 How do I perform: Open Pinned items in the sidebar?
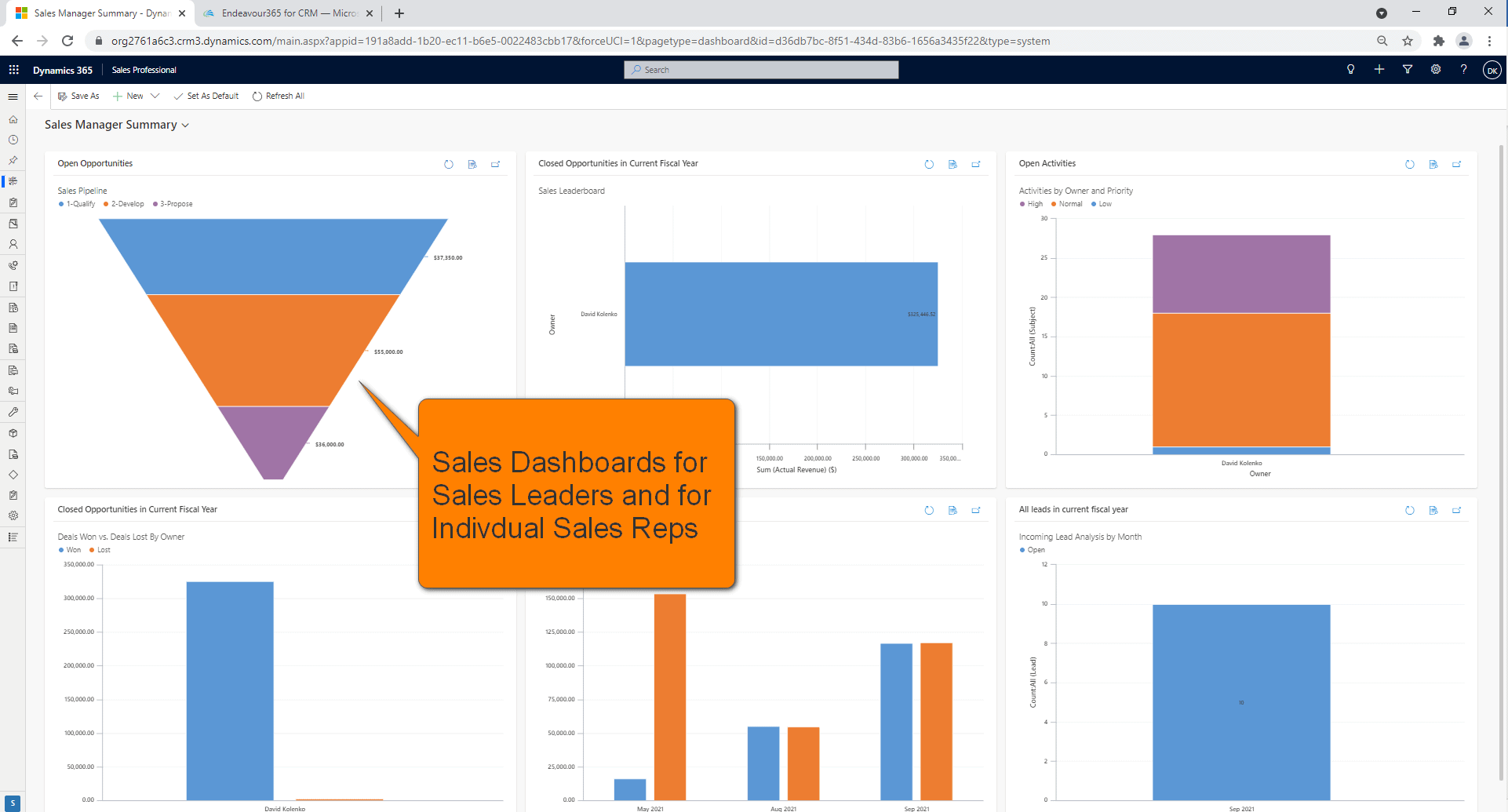[13, 160]
